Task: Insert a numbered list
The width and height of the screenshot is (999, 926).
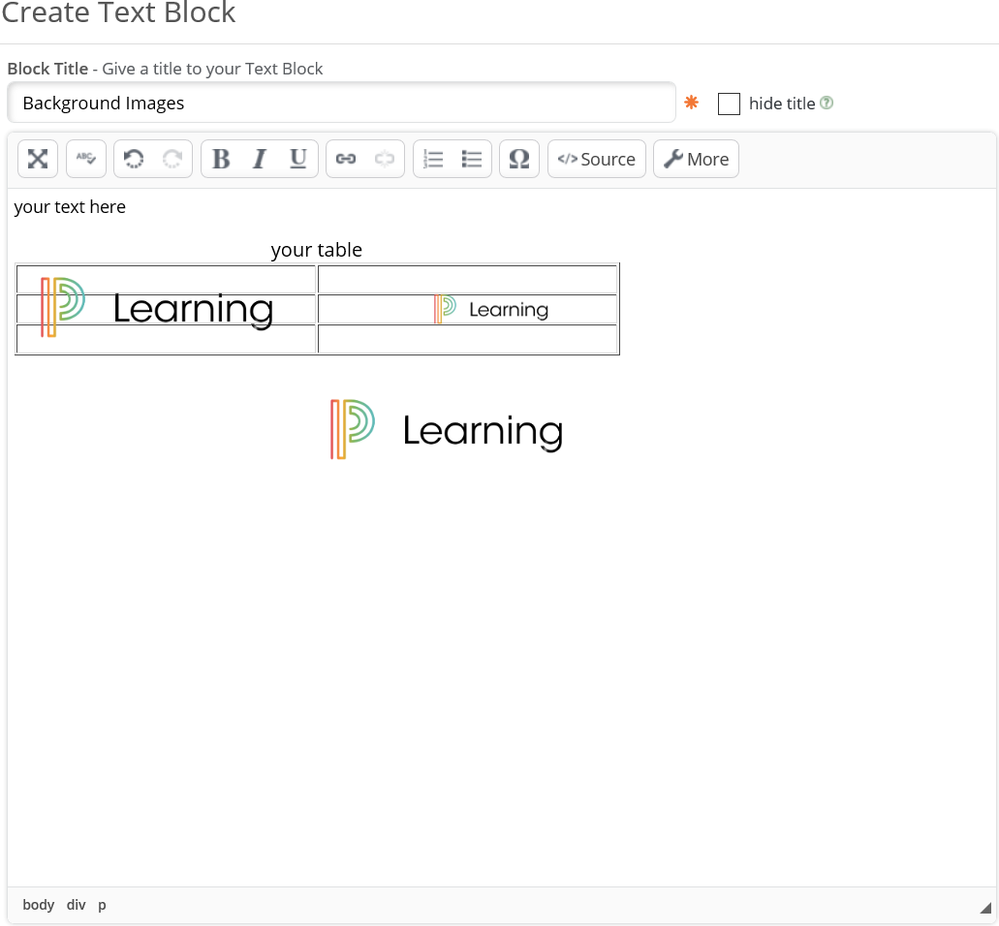Action: tap(433, 159)
